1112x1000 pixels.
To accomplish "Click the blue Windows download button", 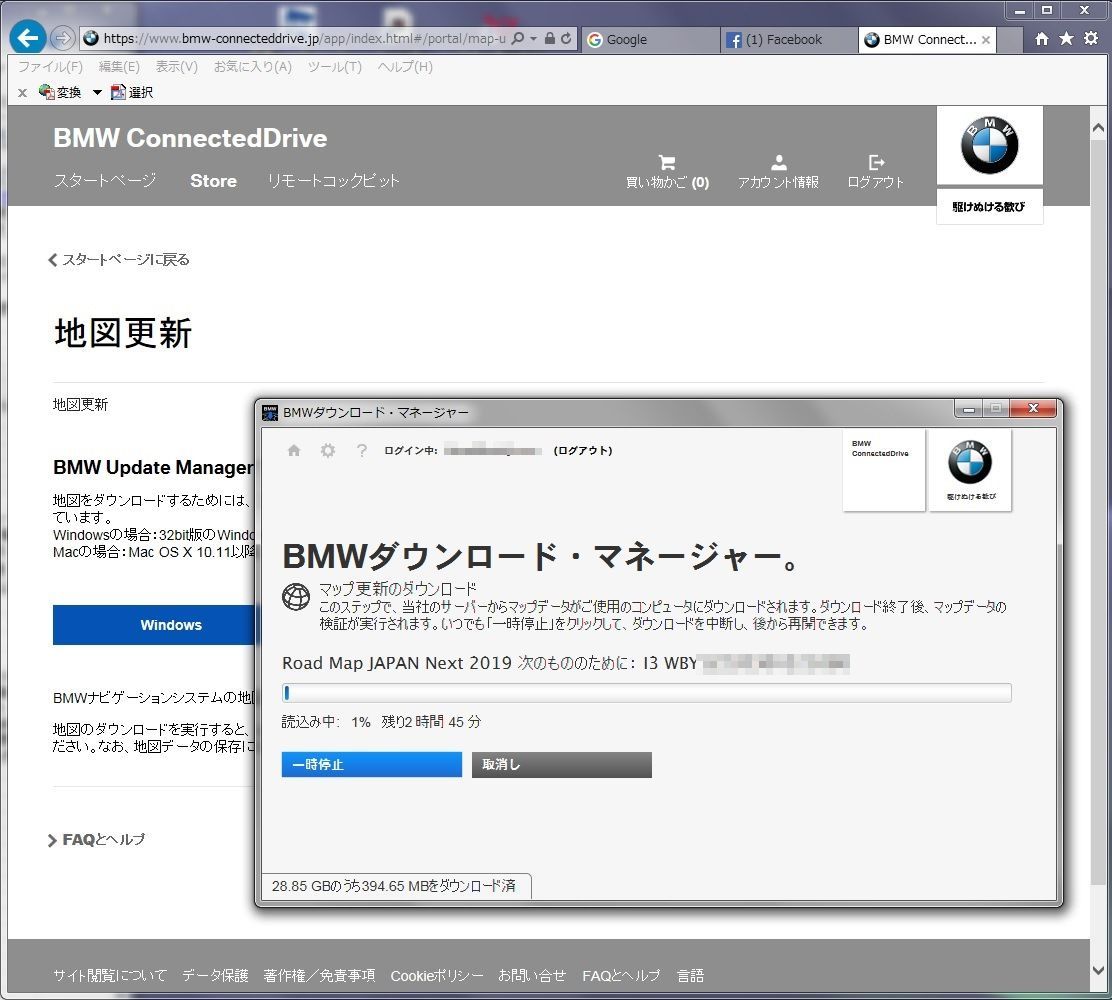I will coord(155,625).
